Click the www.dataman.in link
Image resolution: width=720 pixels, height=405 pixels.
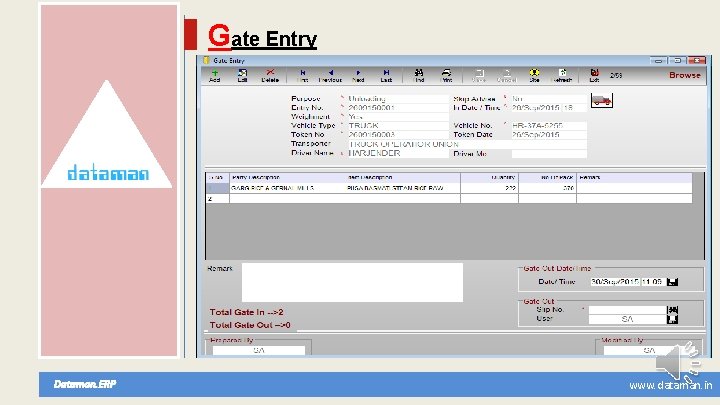670,385
